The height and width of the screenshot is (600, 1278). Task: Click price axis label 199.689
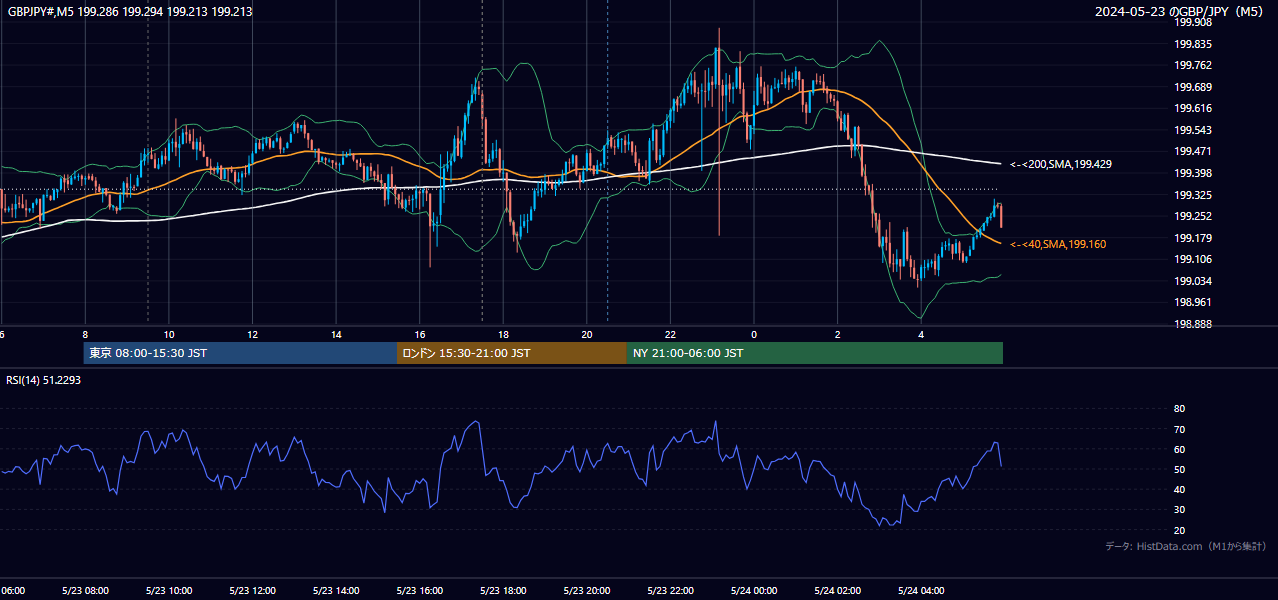(1193, 87)
